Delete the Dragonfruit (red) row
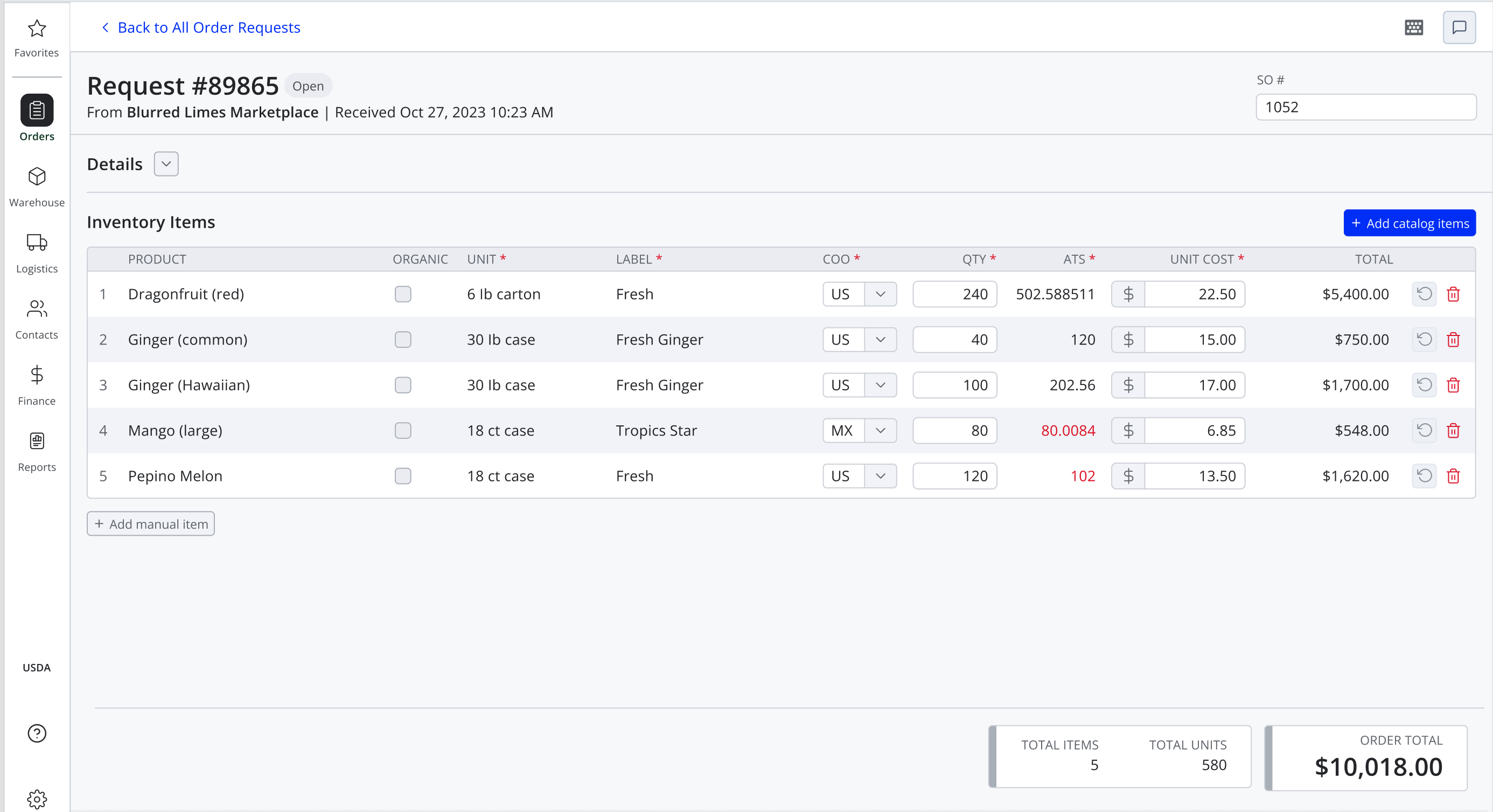This screenshot has width=1493, height=812. (1453, 294)
